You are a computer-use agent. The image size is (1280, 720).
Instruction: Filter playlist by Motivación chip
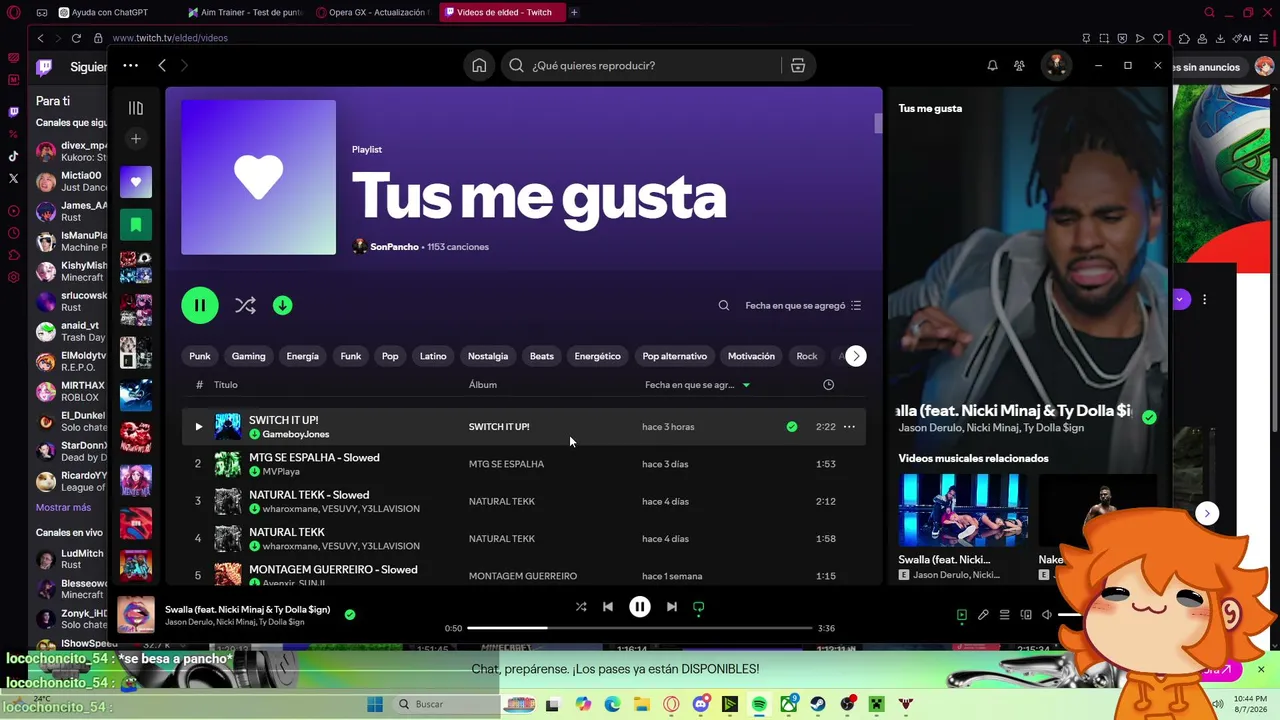pos(751,356)
